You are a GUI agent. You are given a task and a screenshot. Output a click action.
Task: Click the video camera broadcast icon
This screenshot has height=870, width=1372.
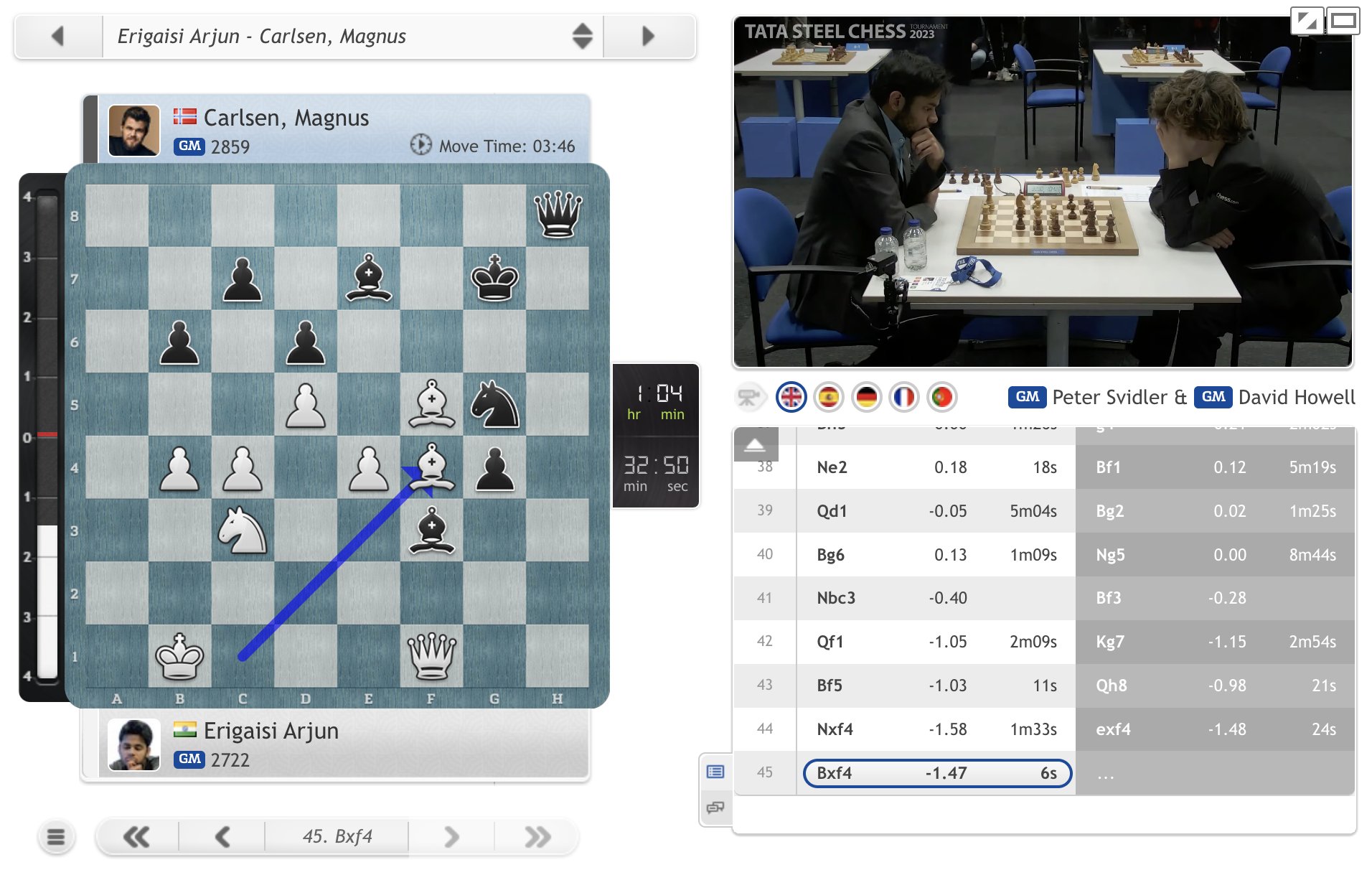pyautogui.click(x=751, y=396)
